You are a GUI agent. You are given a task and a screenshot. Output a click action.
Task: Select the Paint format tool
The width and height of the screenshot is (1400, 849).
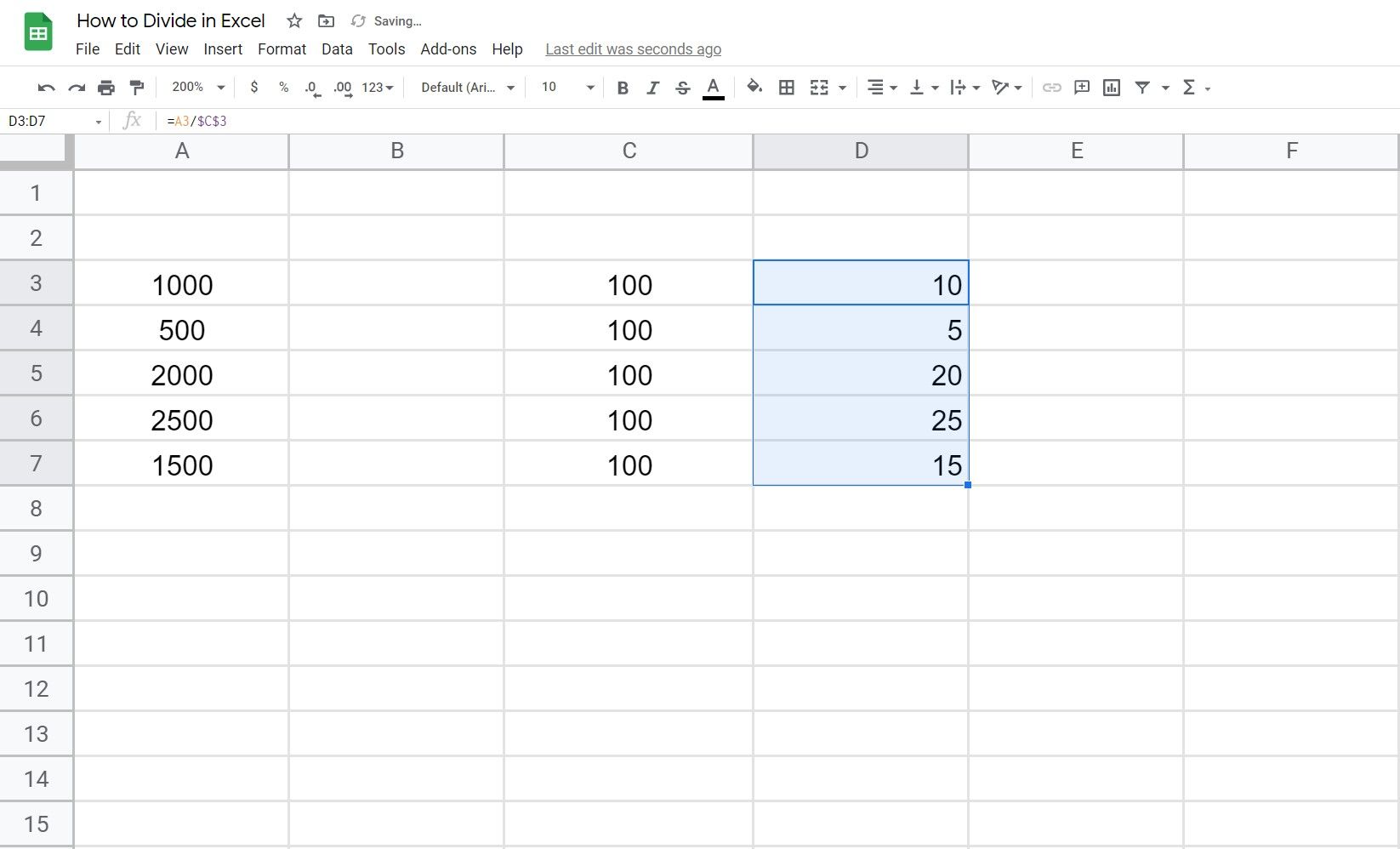click(136, 87)
